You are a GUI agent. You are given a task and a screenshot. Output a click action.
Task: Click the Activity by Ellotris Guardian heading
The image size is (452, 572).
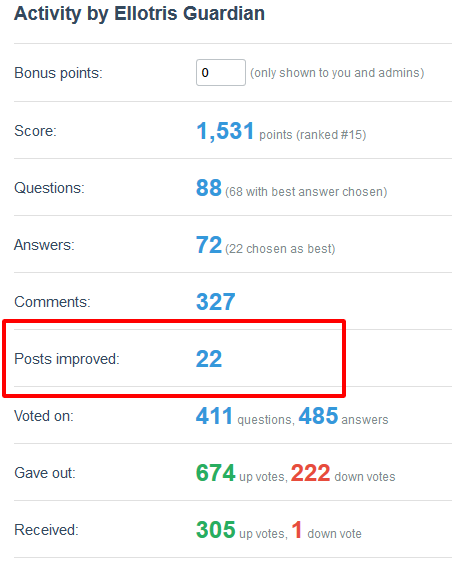click(139, 13)
